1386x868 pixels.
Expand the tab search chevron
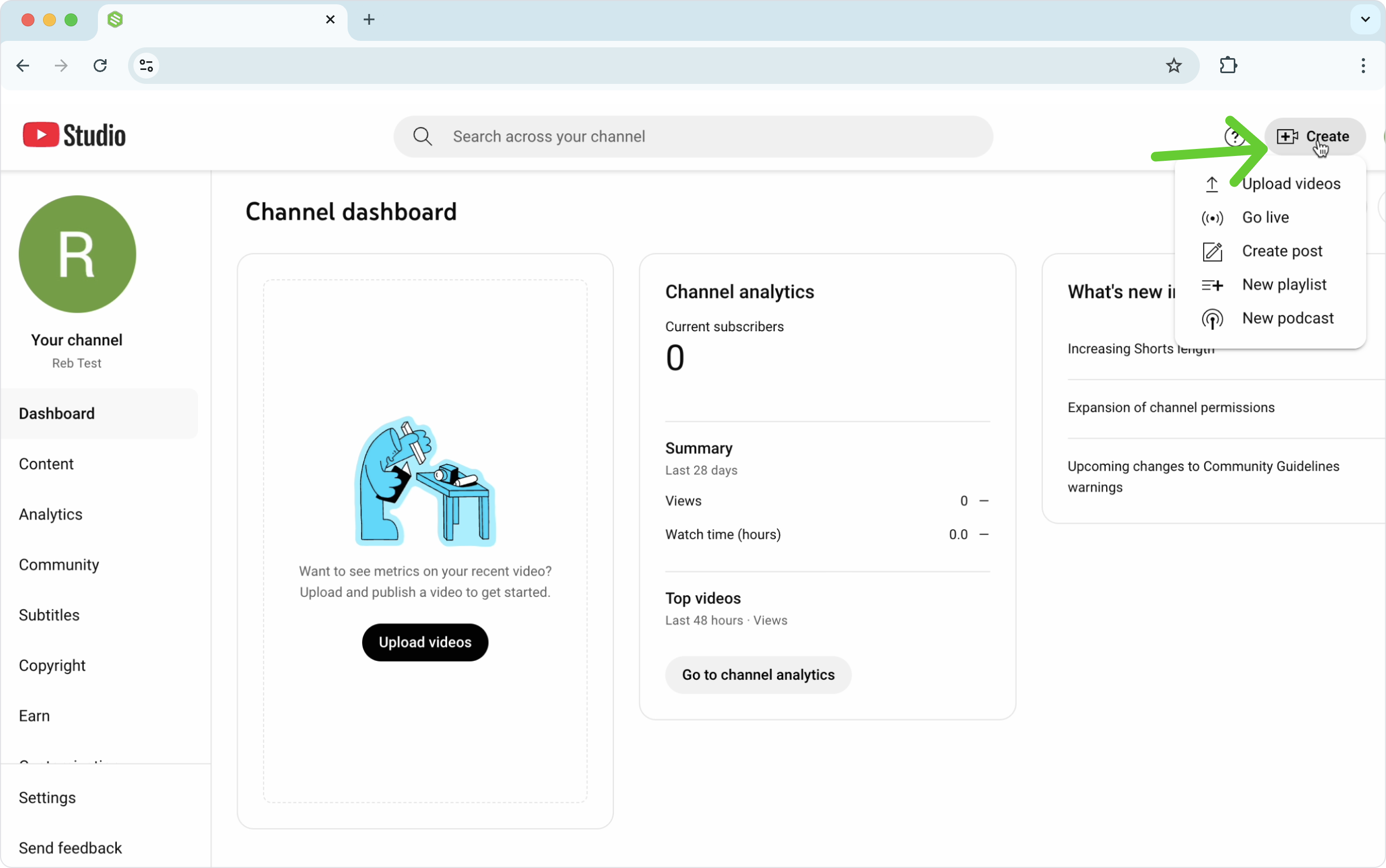pyautogui.click(x=1365, y=20)
